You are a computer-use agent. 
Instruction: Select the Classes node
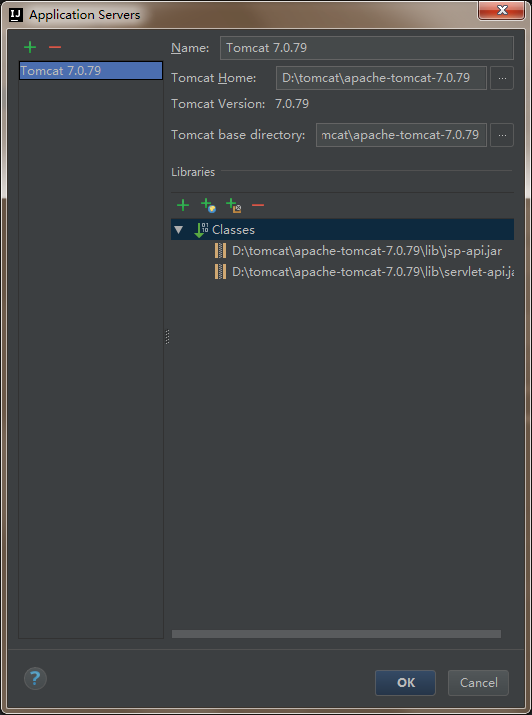(342, 229)
